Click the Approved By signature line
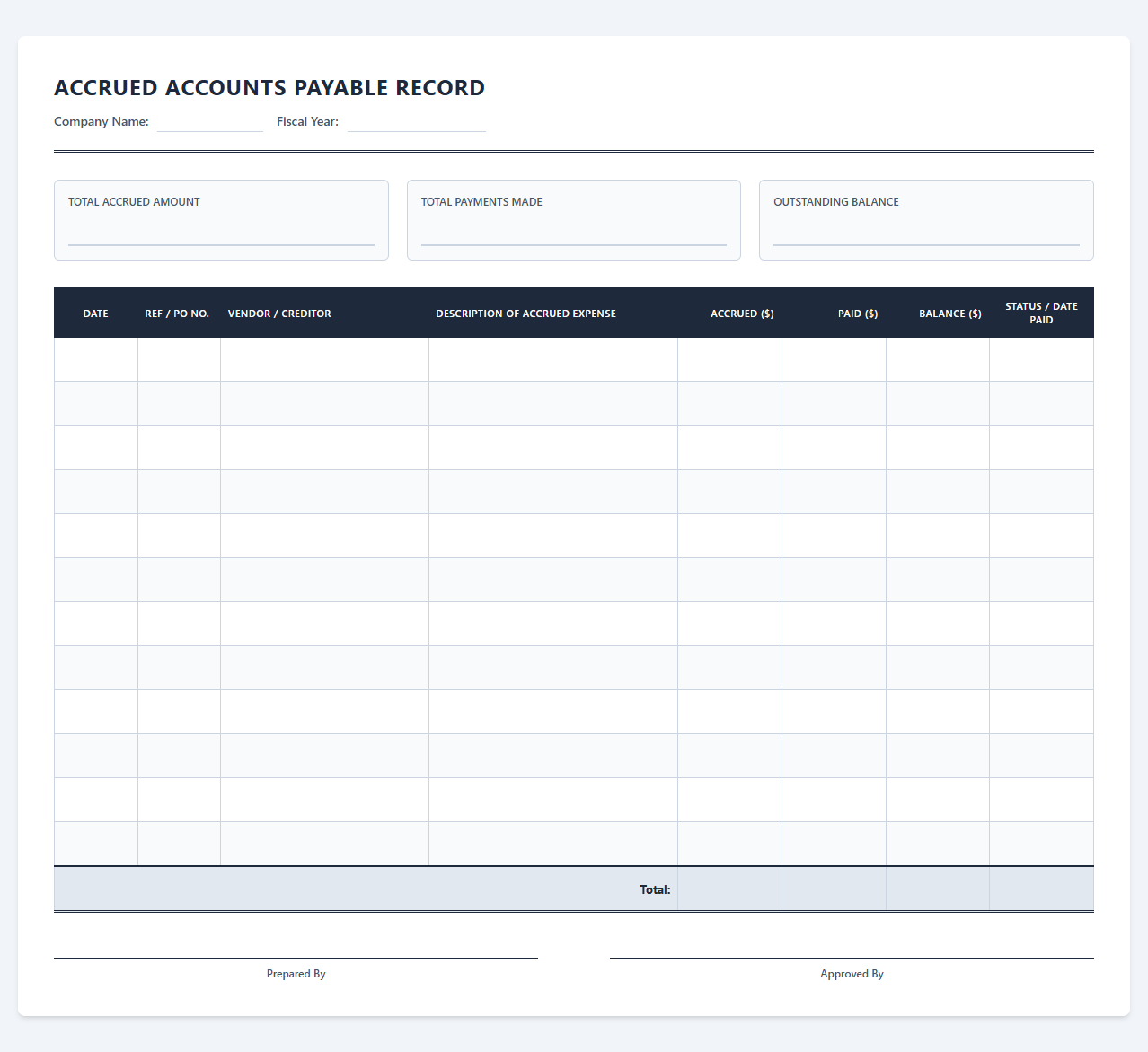 point(852,958)
